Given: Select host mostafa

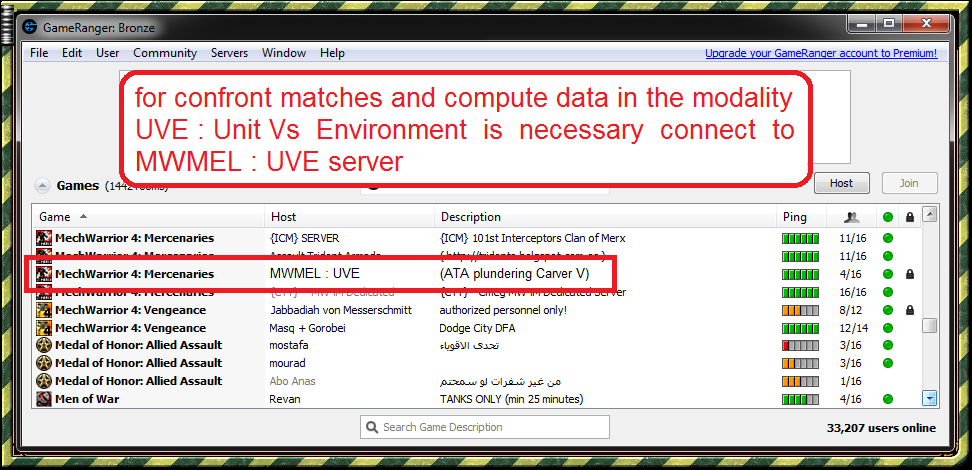Looking at the screenshot, I should (288, 345).
